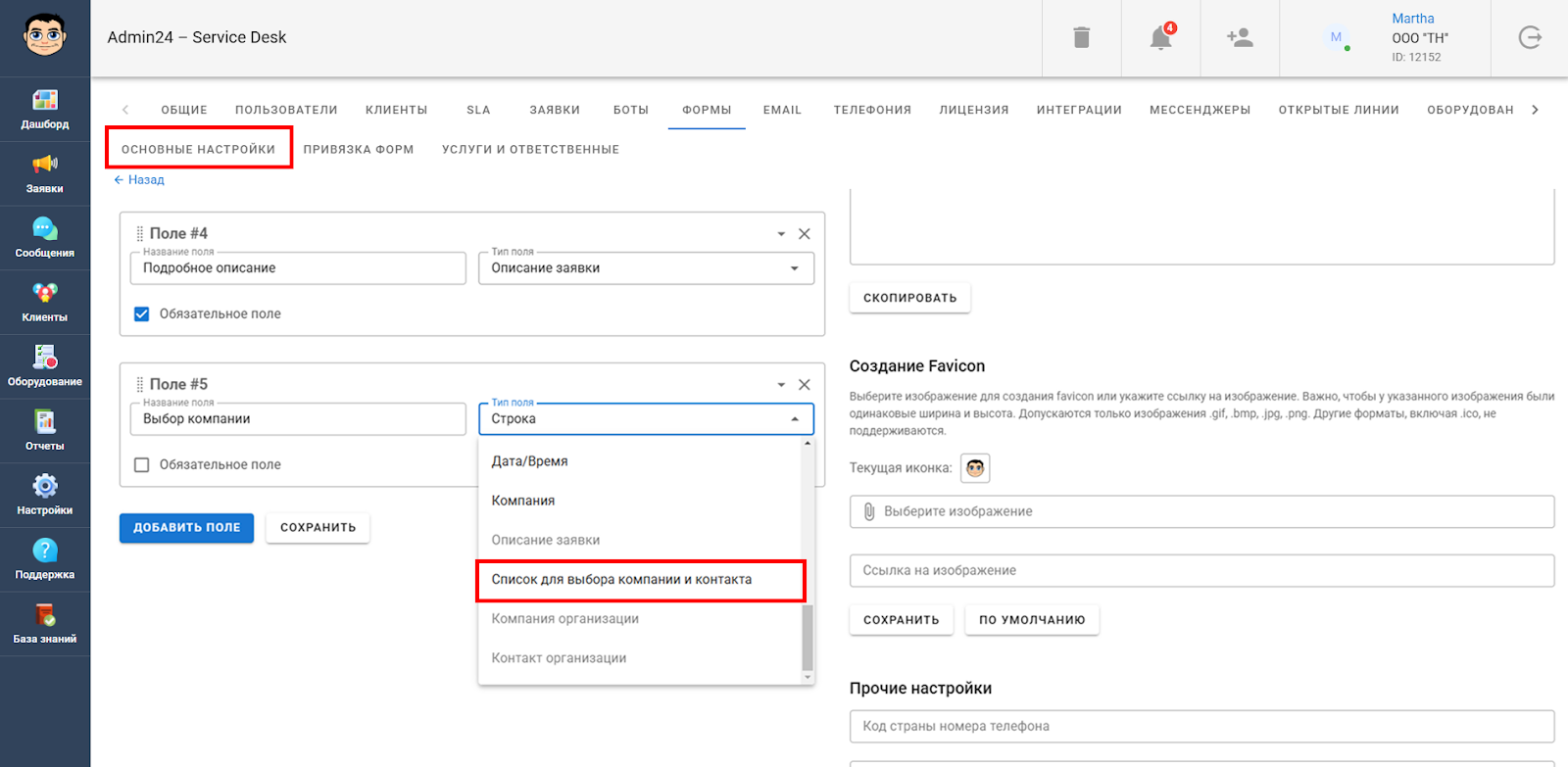This screenshot has width=1568, height=767.
Task: Click the Добавить поле button
Action: (x=186, y=528)
